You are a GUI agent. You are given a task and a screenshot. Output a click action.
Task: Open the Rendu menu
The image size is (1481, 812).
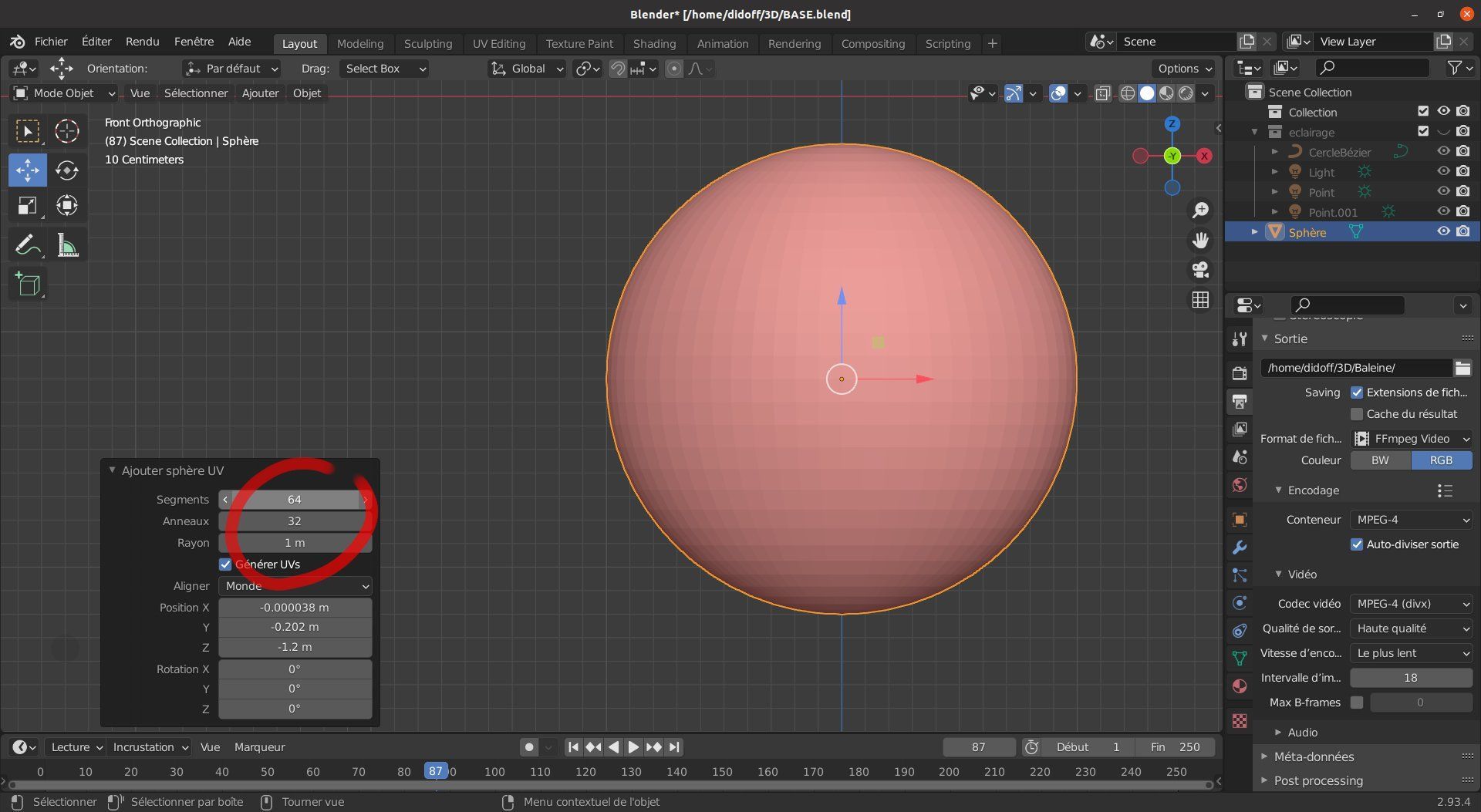pos(142,42)
